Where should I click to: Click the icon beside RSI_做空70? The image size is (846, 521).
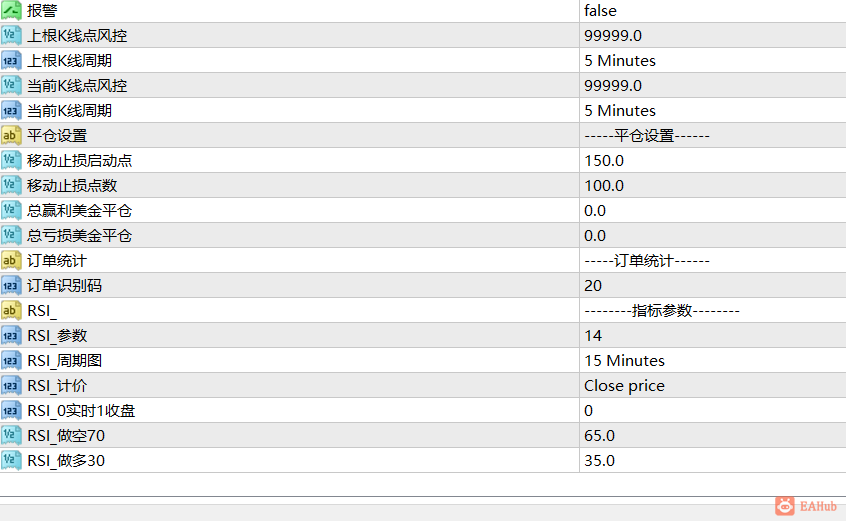(x=11, y=435)
